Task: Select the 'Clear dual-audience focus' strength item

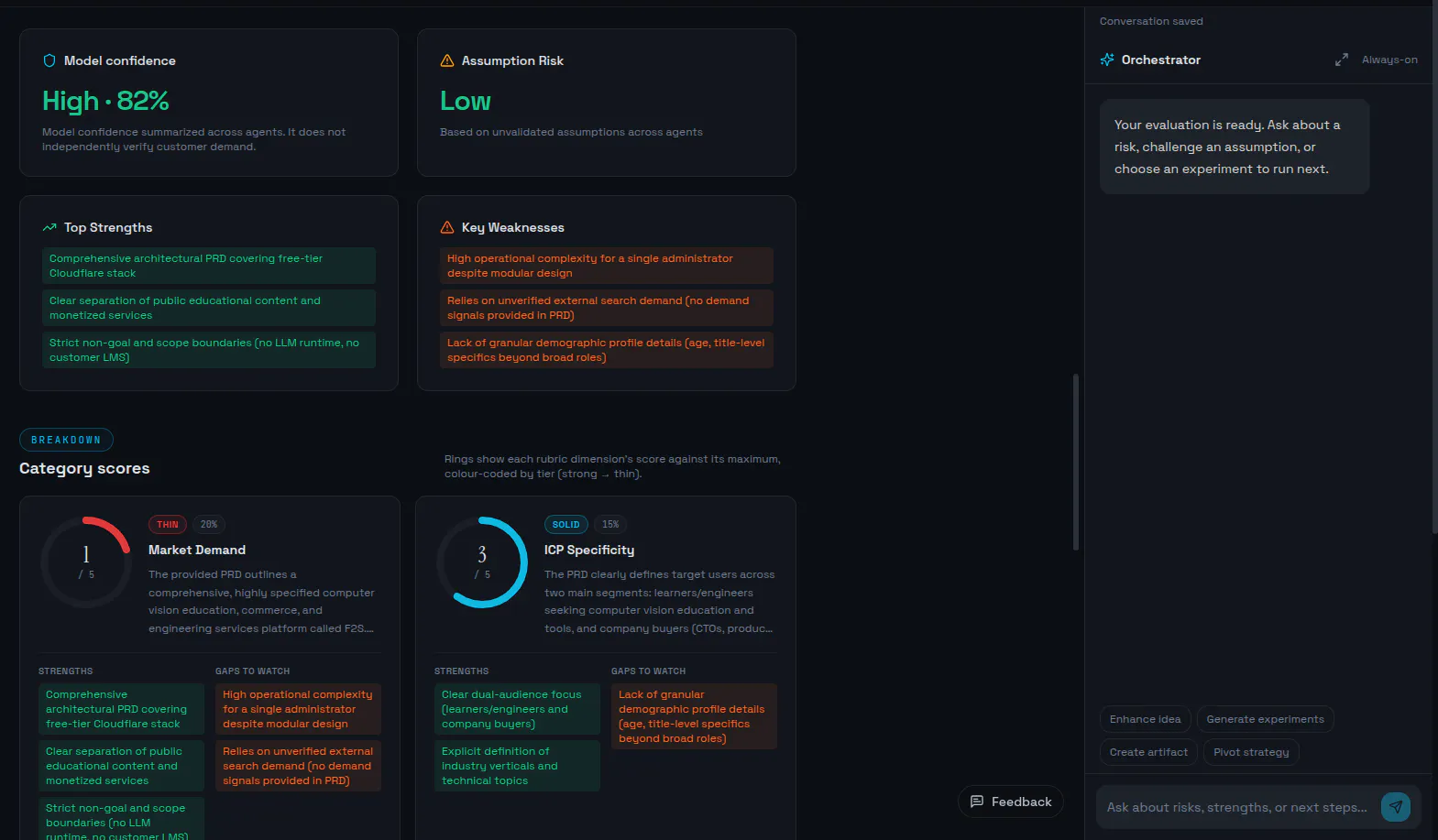Action: pyautogui.click(x=517, y=709)
